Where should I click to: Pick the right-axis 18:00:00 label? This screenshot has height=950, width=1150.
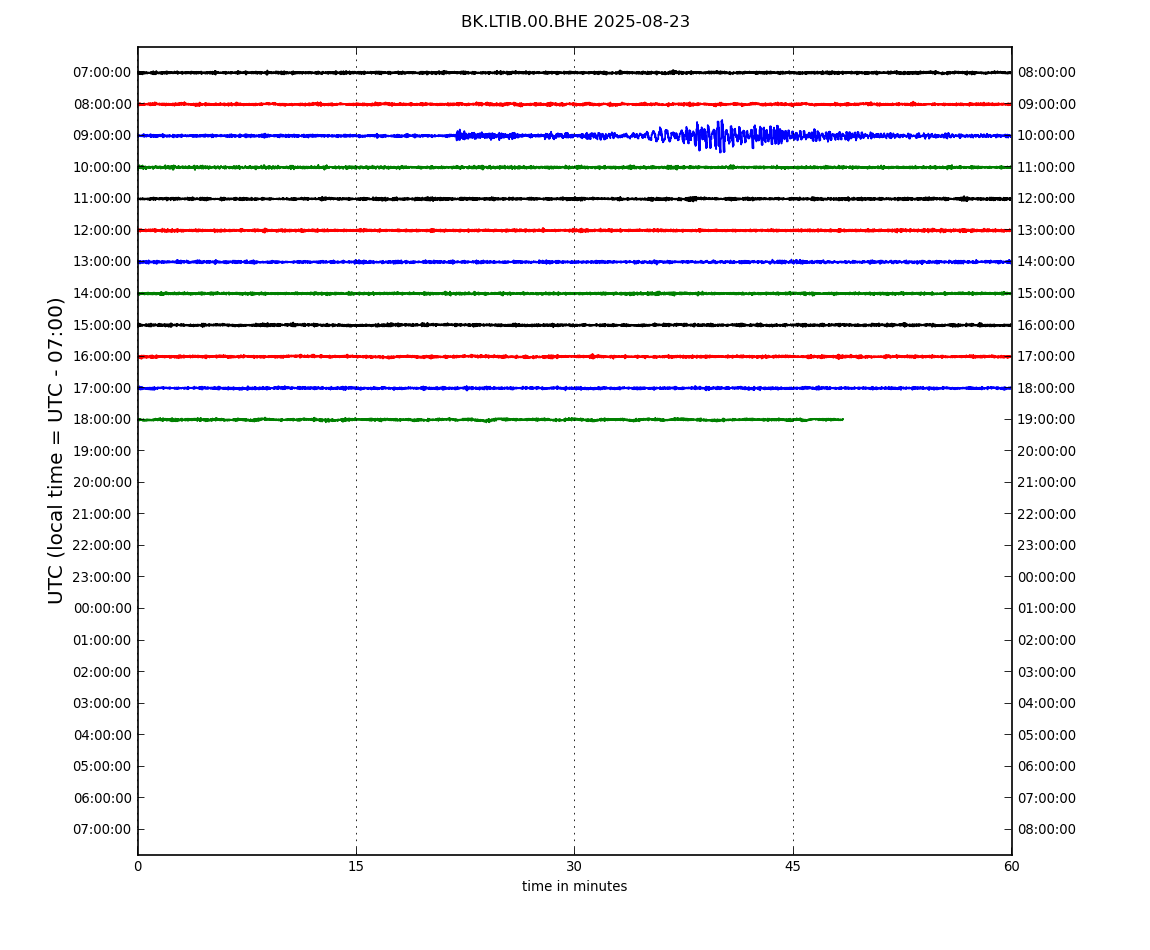point(1047,388)
